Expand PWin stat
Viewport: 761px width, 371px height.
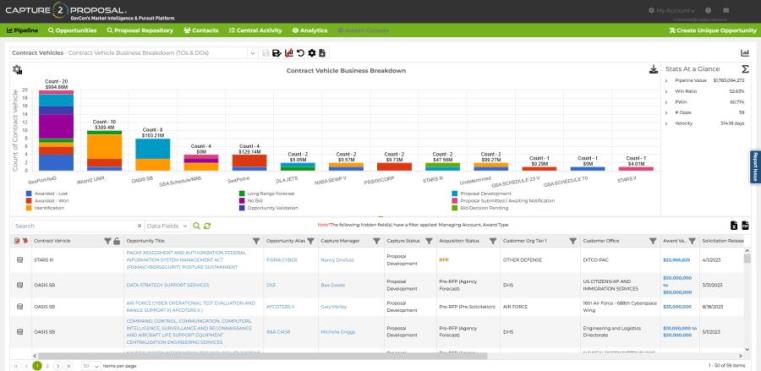pos(667,101)
